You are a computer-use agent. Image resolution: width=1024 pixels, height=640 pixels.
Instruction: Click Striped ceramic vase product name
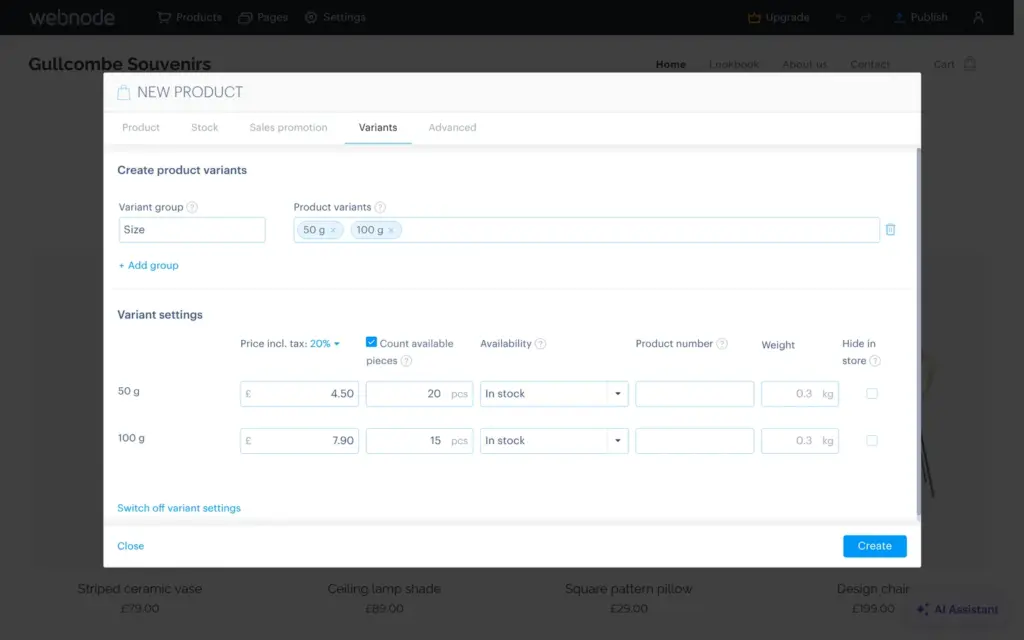pyautogui.click(x=140, y=588)
